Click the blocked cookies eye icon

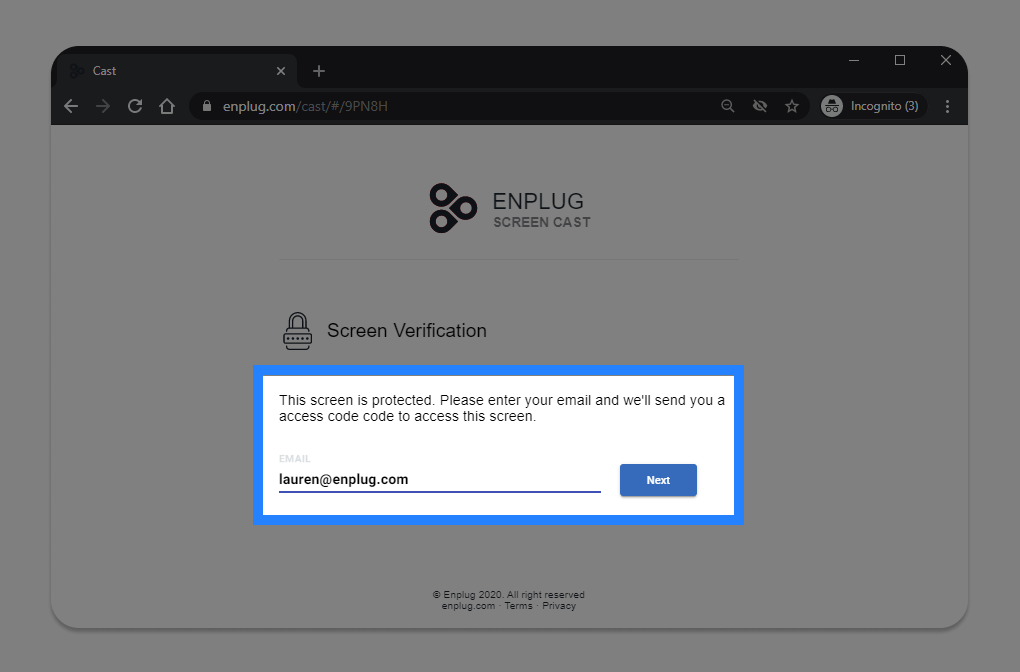(760, 106)
